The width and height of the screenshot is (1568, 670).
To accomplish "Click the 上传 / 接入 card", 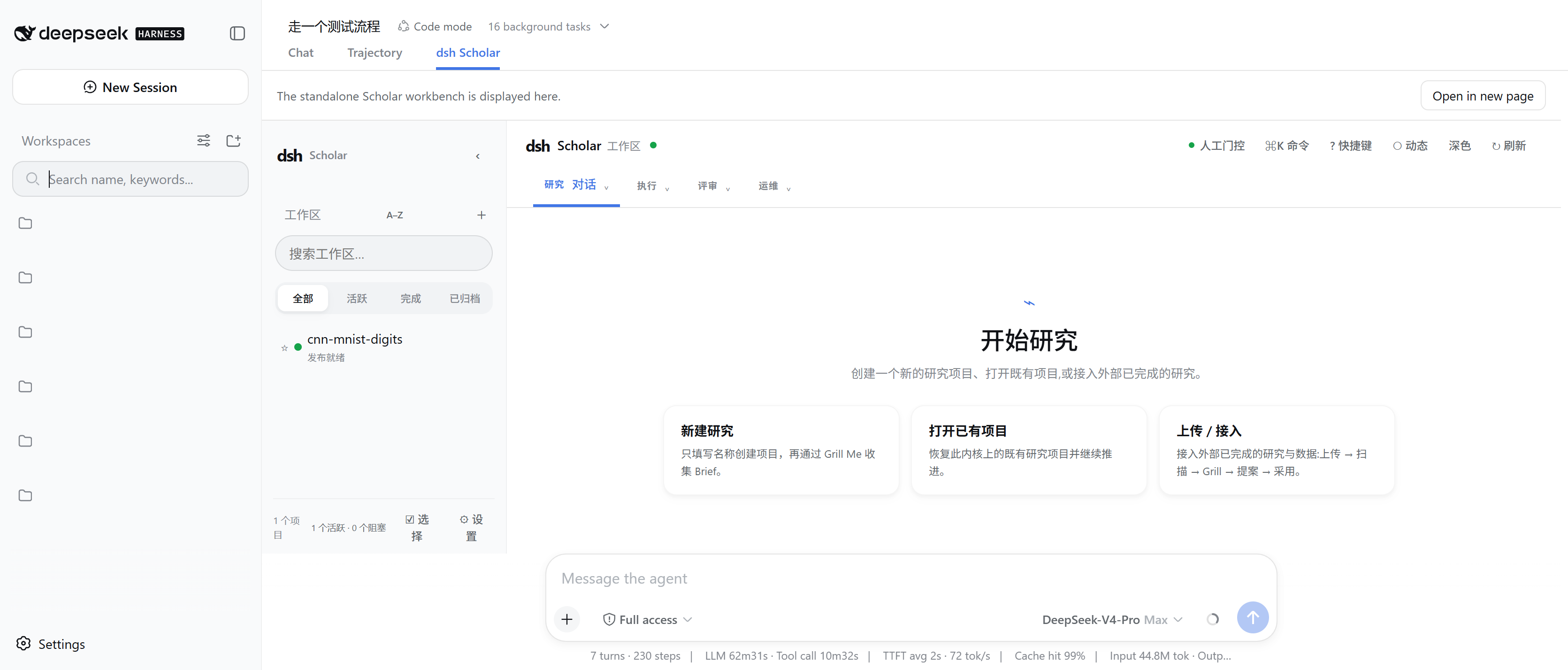I will [1277, 450].
